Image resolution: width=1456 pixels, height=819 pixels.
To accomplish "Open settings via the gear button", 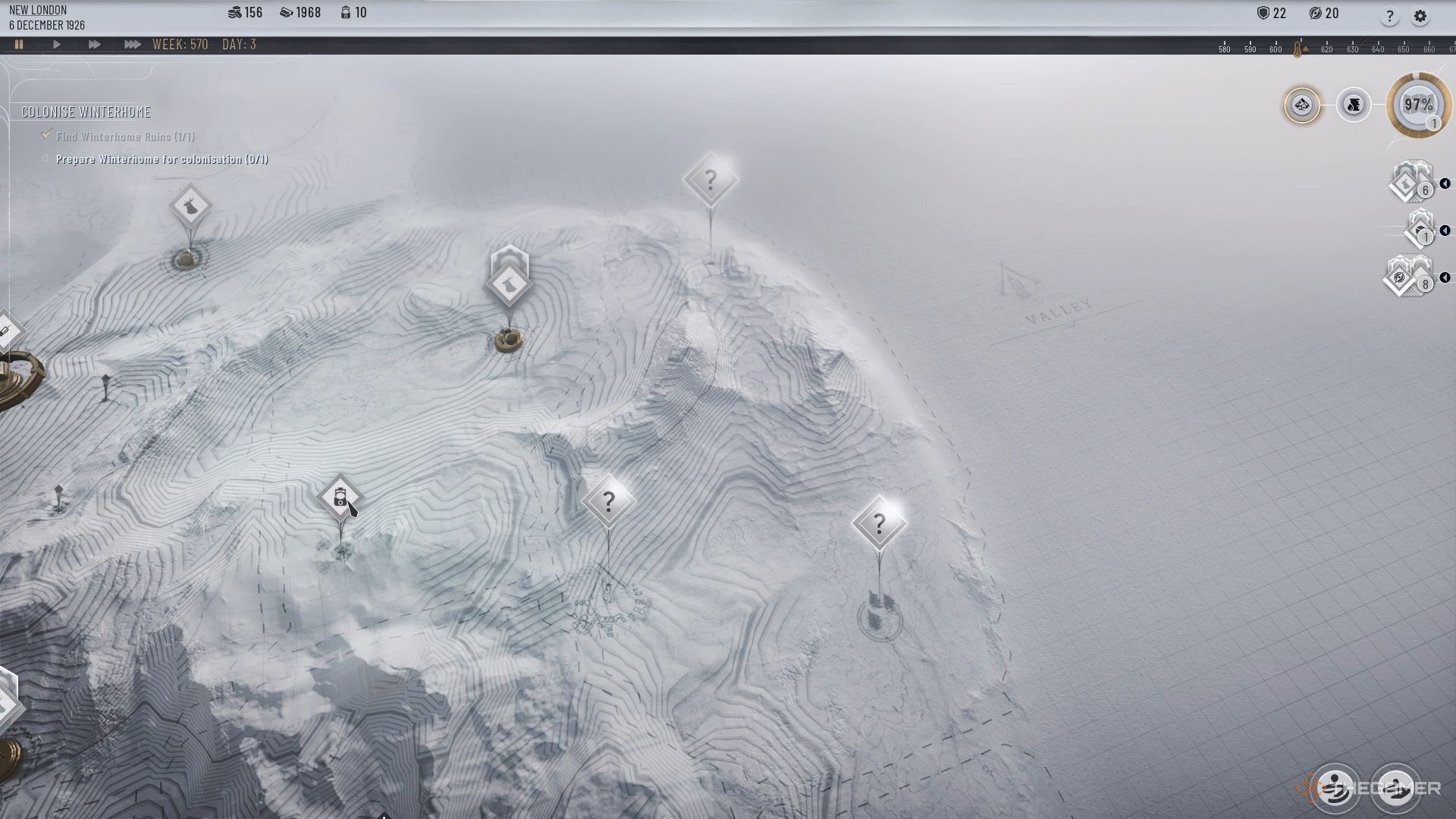I will pos(1420,17).
